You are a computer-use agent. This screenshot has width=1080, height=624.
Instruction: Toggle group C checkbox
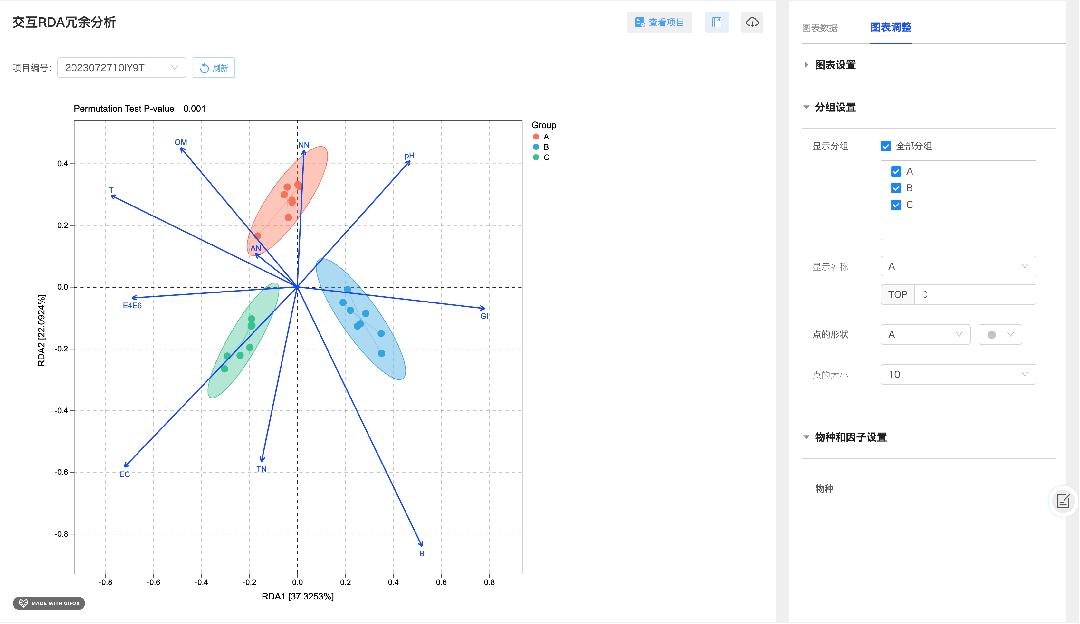(896, 205)
